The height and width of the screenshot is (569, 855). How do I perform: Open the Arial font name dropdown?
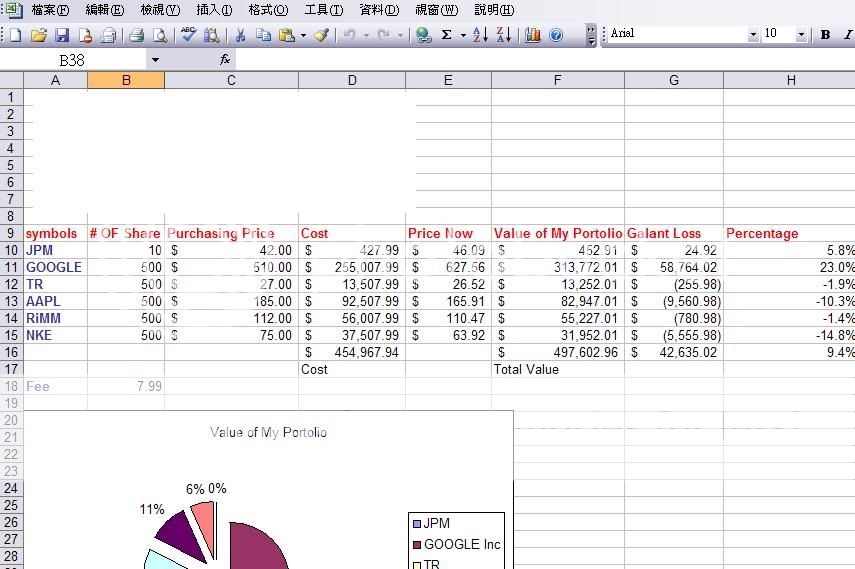[753, 35]
